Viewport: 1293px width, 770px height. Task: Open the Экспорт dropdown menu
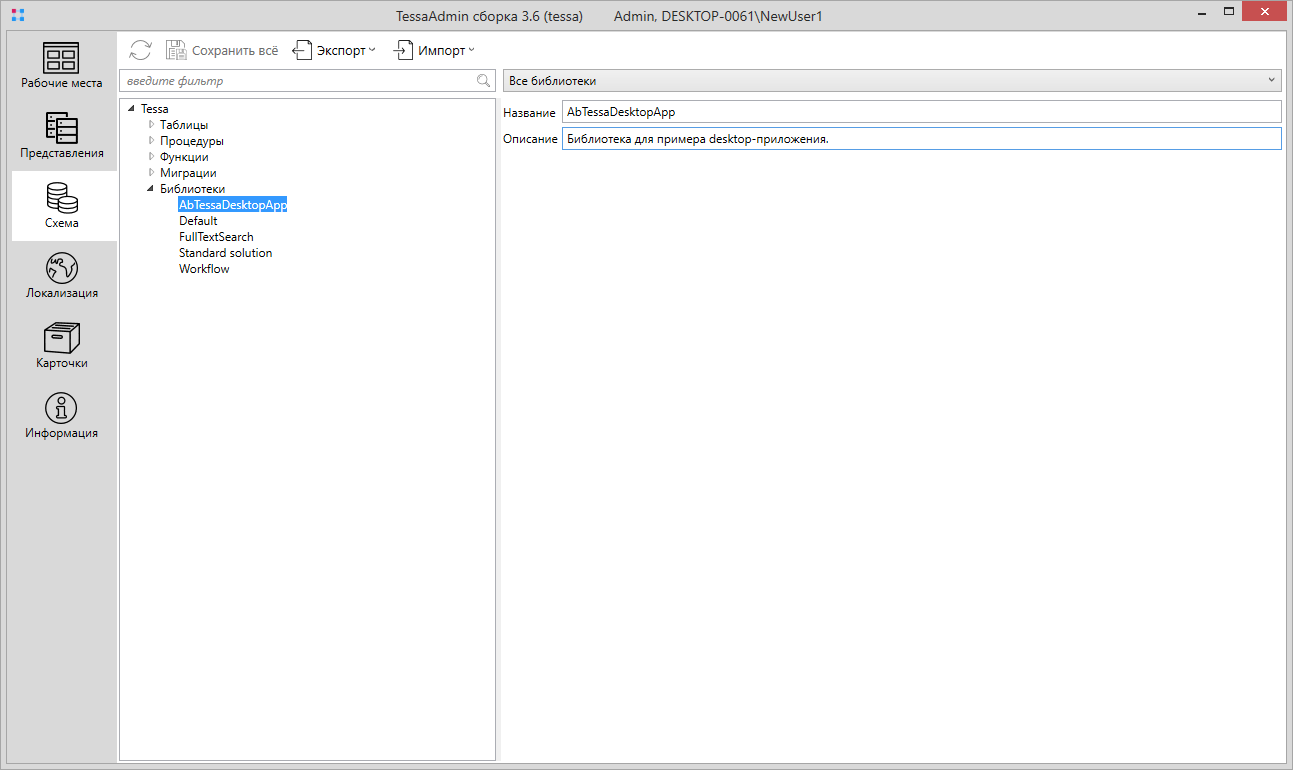click(334, 50)
